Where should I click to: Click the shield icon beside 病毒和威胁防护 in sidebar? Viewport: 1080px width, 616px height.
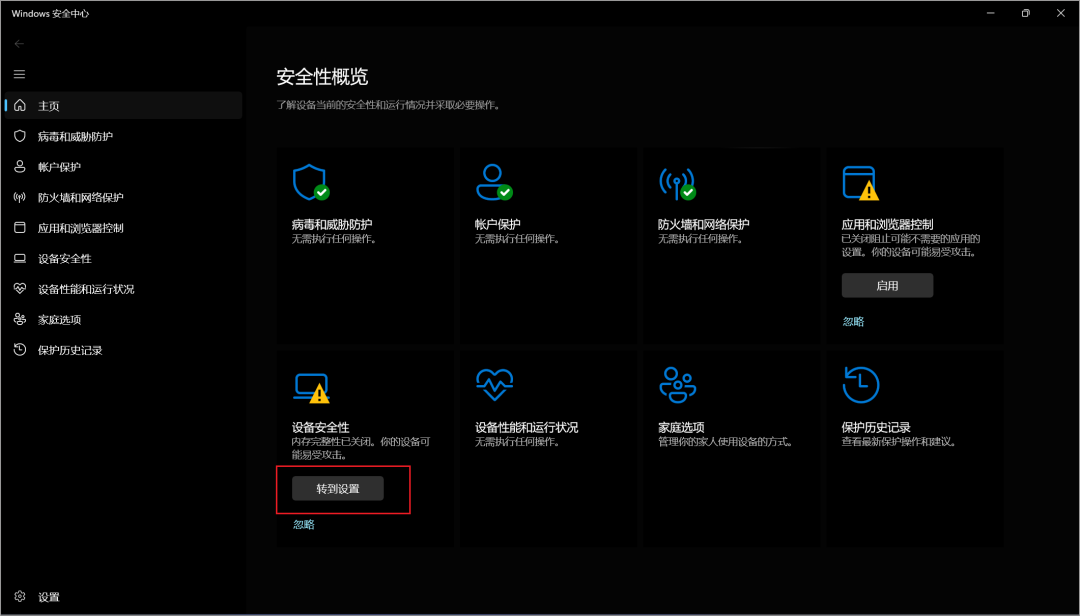[x=20, y=136]
